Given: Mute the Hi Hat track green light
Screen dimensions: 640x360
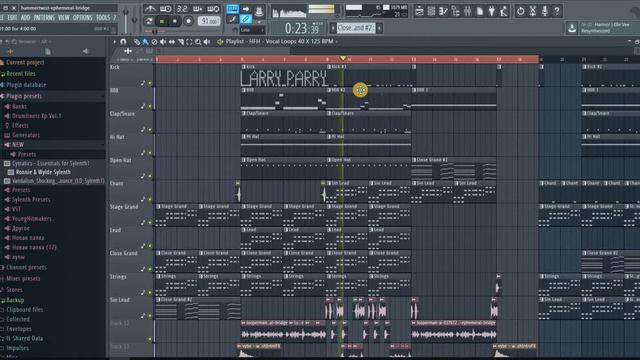Looking at the screenshot, I should 150,153.
